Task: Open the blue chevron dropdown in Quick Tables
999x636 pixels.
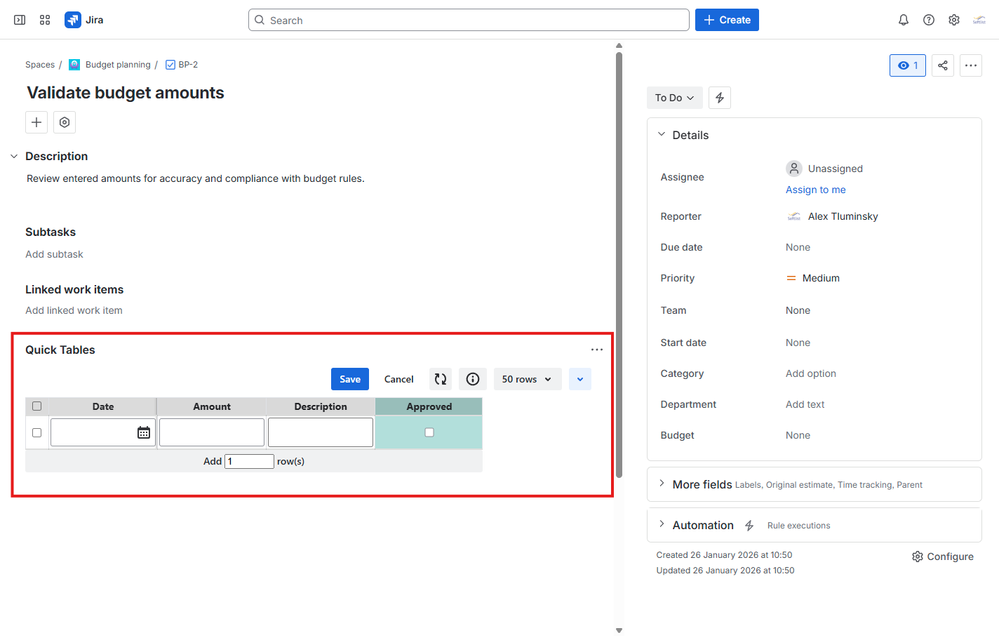Action: 580,379
